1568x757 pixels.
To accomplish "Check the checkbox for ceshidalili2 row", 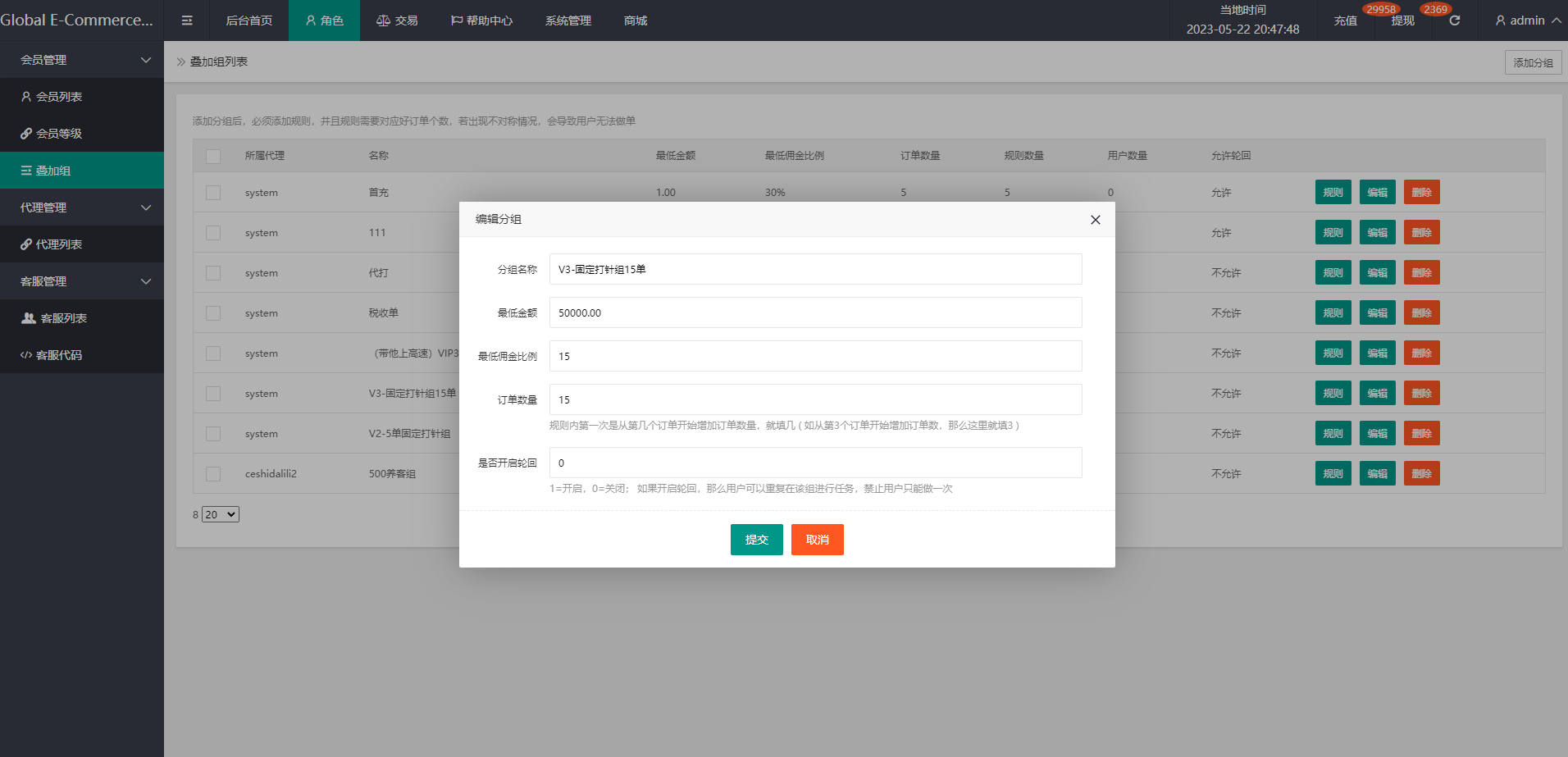I will [x=213, y=474].
